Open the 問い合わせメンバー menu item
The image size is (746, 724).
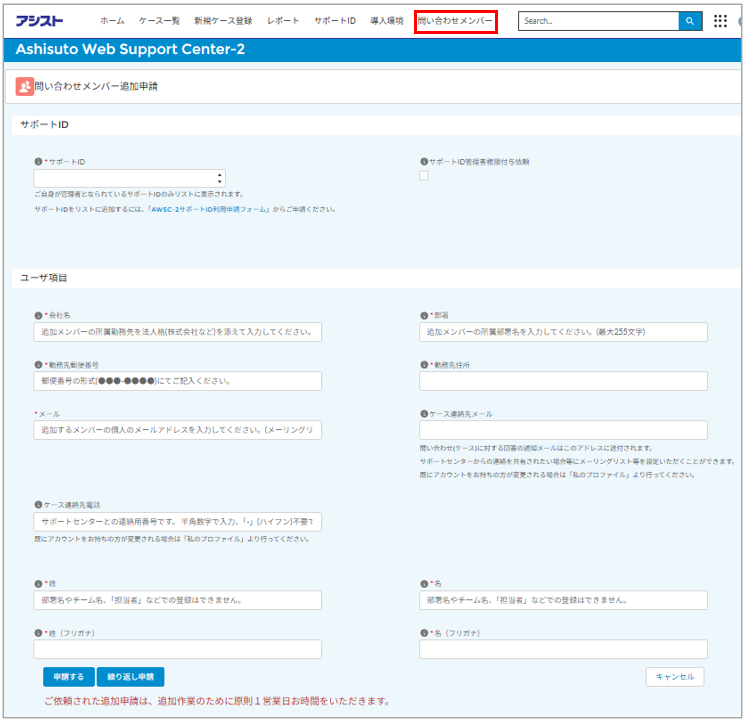point(455,21)
